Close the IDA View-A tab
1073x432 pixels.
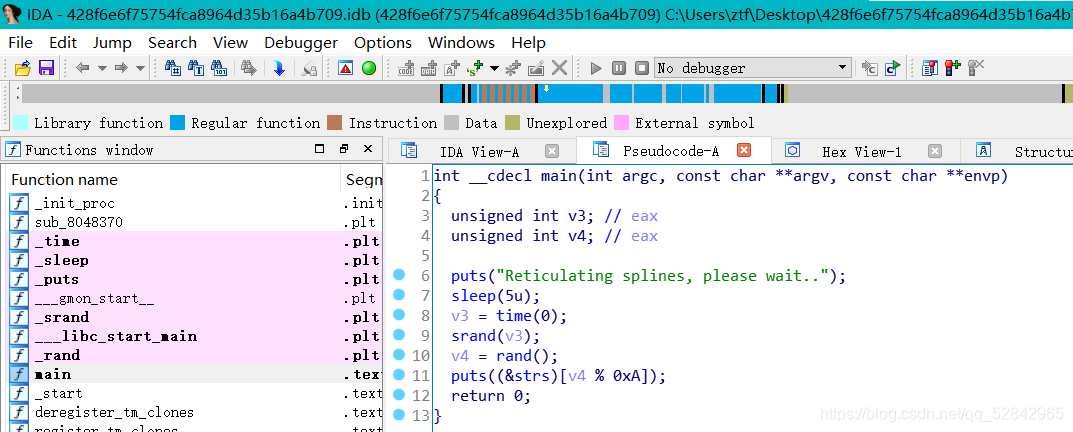point(552,151)
